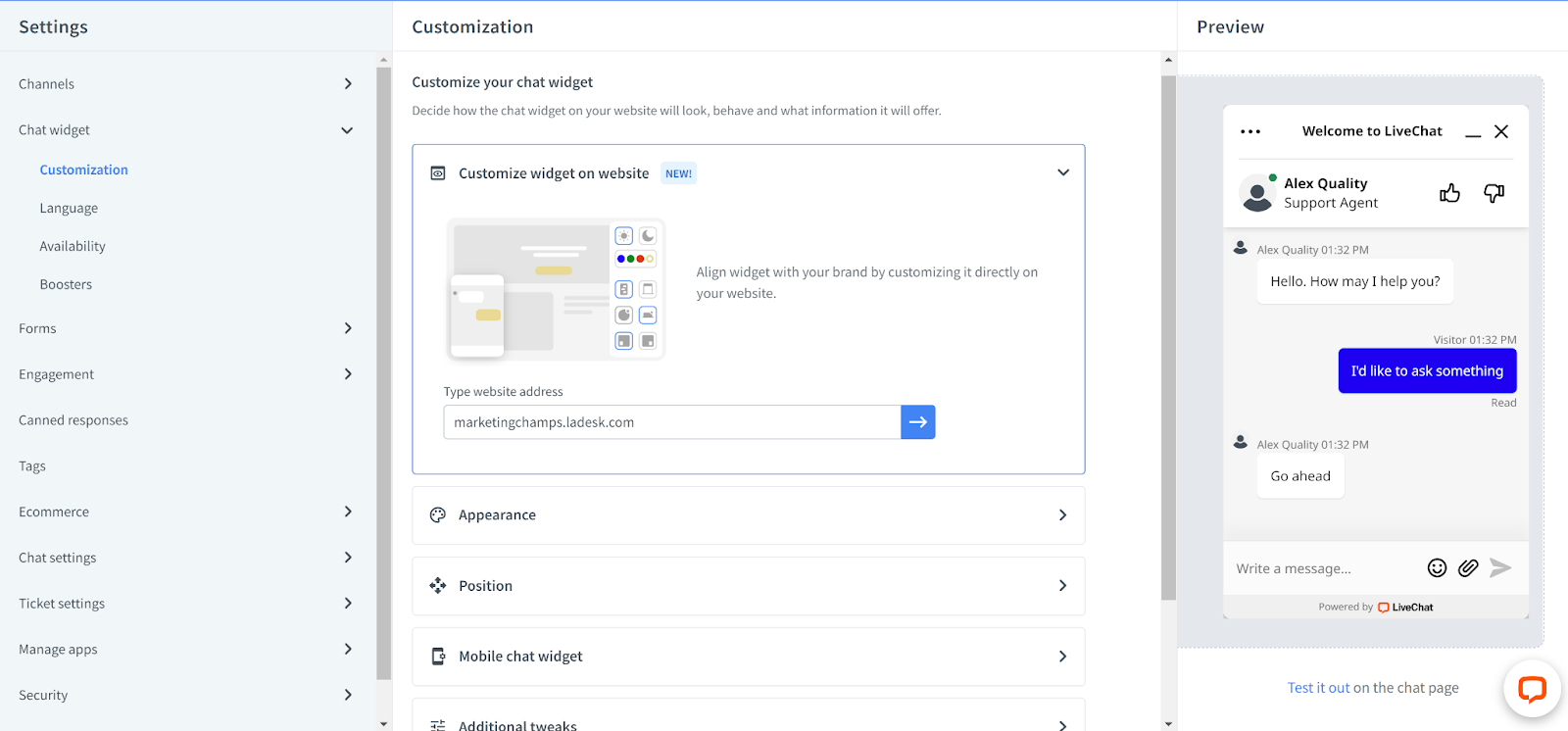Minimize the chat preview window

point(1473,132)
